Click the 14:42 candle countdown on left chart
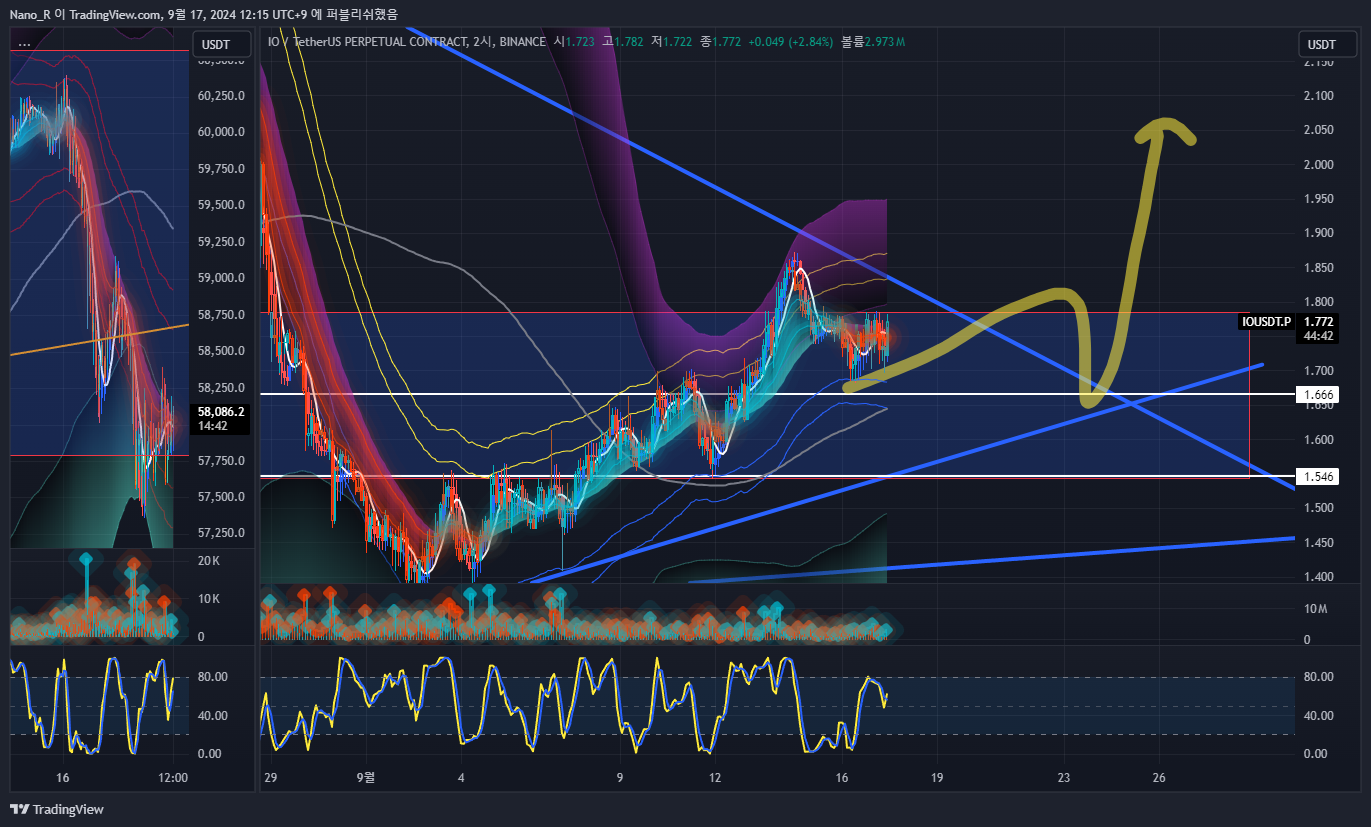The height and width of the screenshot is (827, 1371). pyautogui.click(x=213, y=425)
